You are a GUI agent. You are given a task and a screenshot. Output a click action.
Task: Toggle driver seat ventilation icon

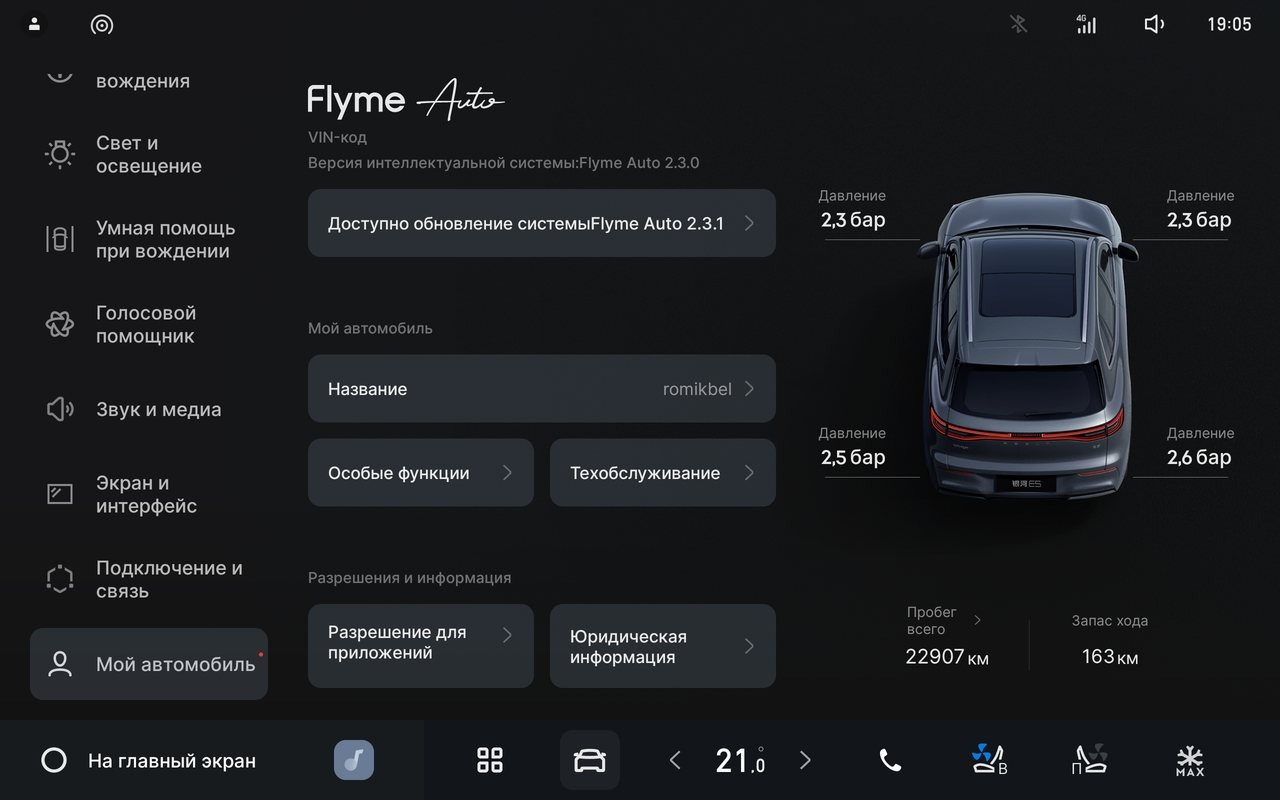pos(989,760)
